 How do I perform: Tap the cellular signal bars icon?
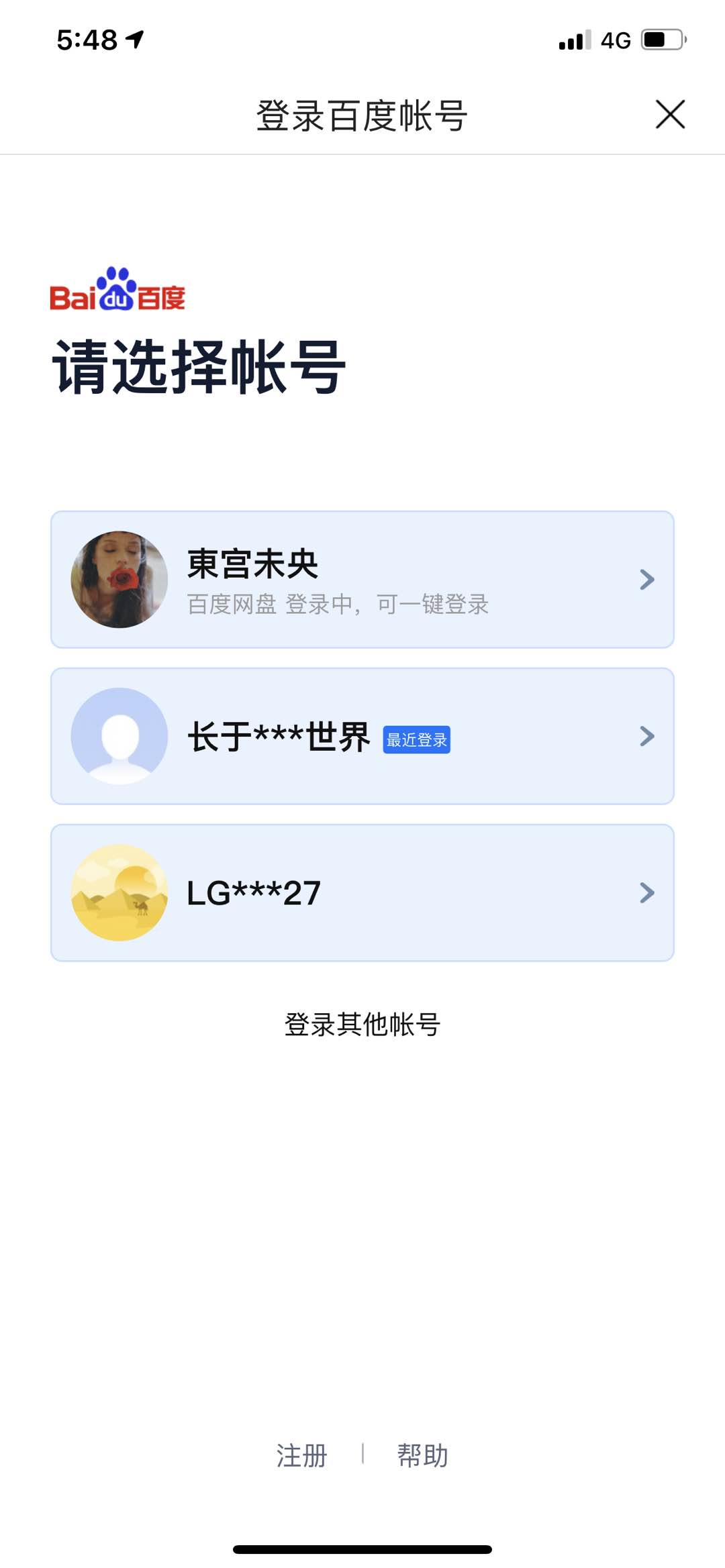[575, 40]
